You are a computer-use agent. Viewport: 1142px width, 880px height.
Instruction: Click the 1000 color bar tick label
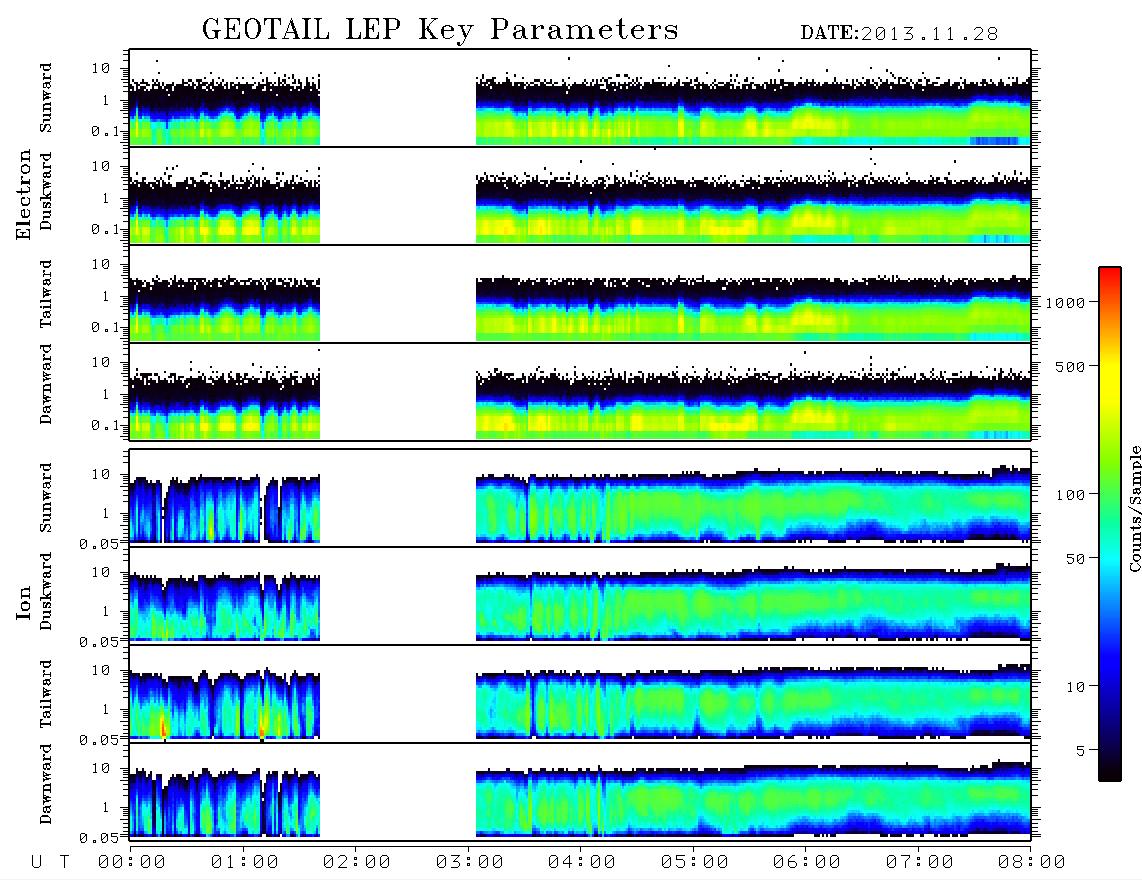point(1066,303)
